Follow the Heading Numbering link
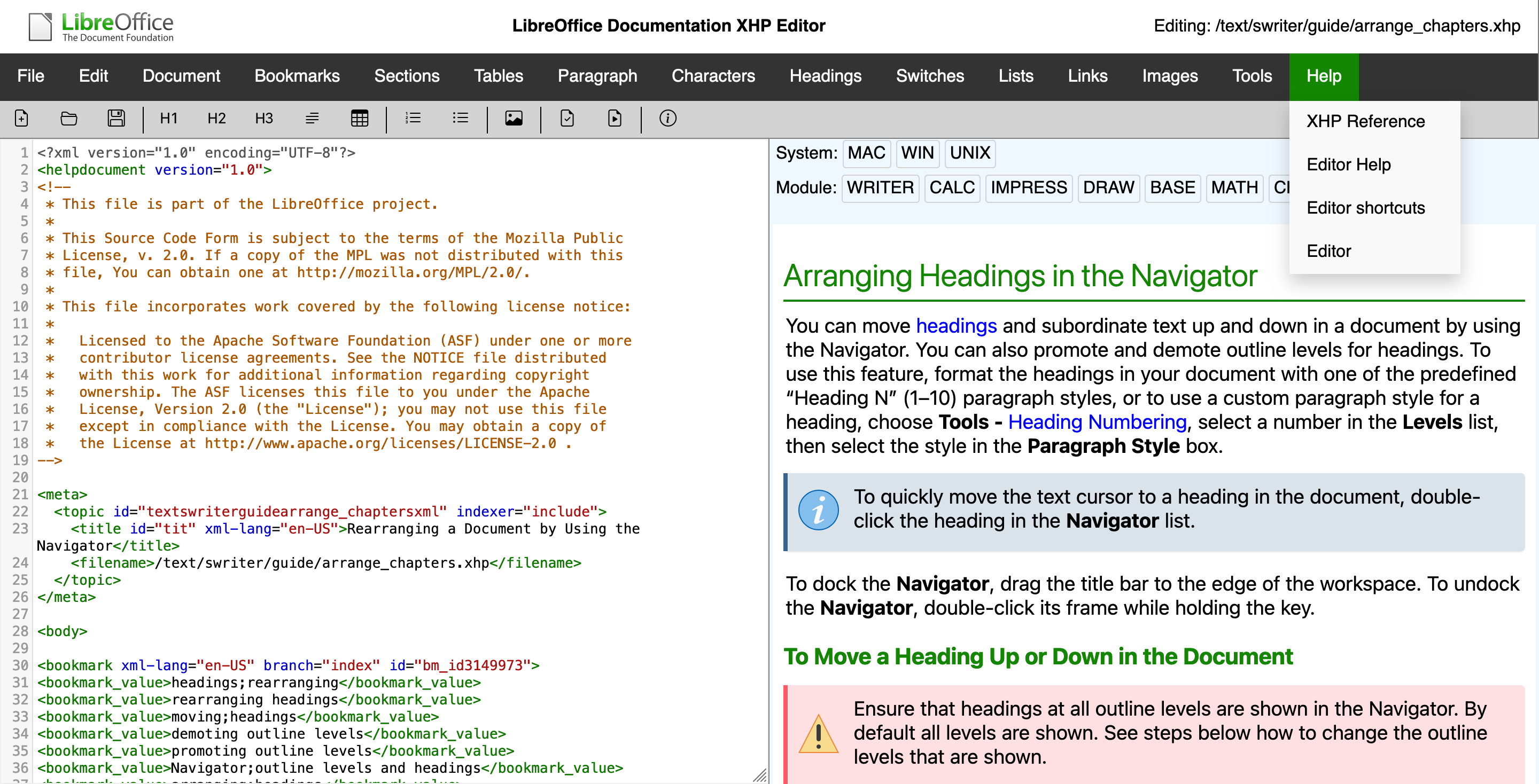 point(1097,422)
